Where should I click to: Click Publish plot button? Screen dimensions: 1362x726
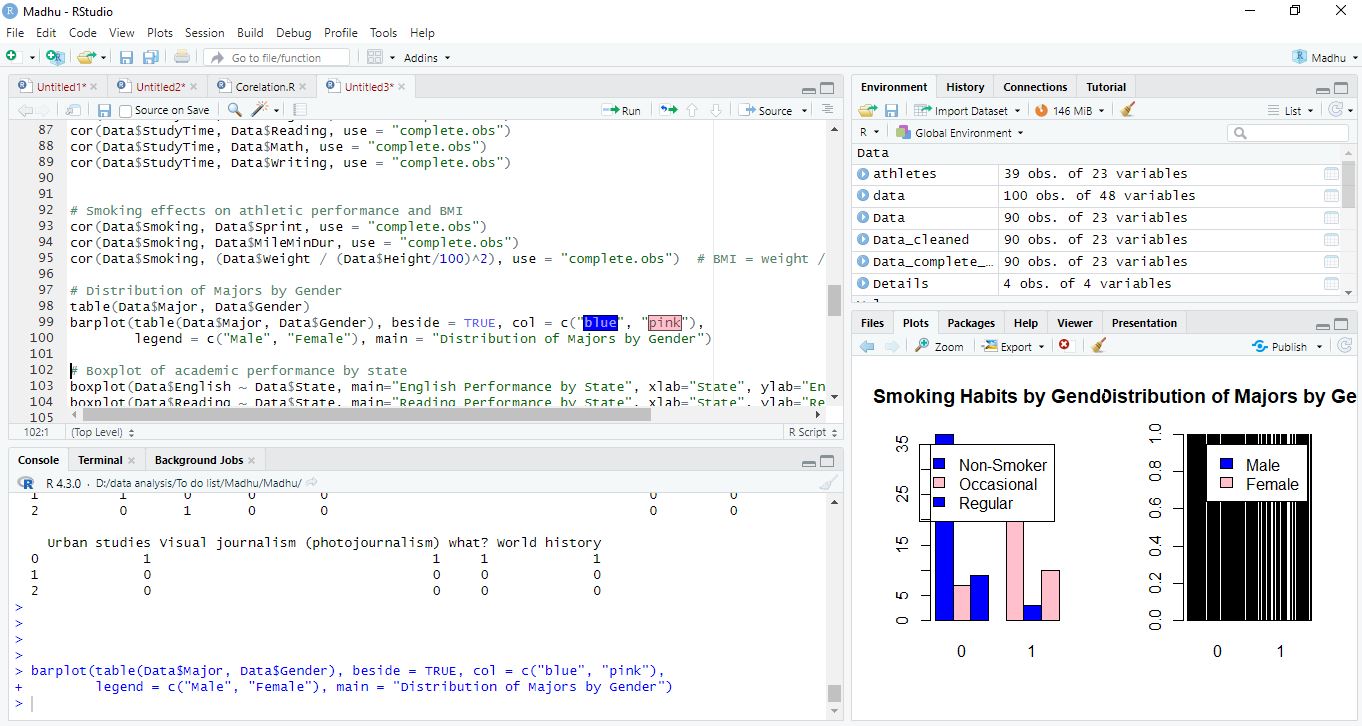click(1280, 346)
